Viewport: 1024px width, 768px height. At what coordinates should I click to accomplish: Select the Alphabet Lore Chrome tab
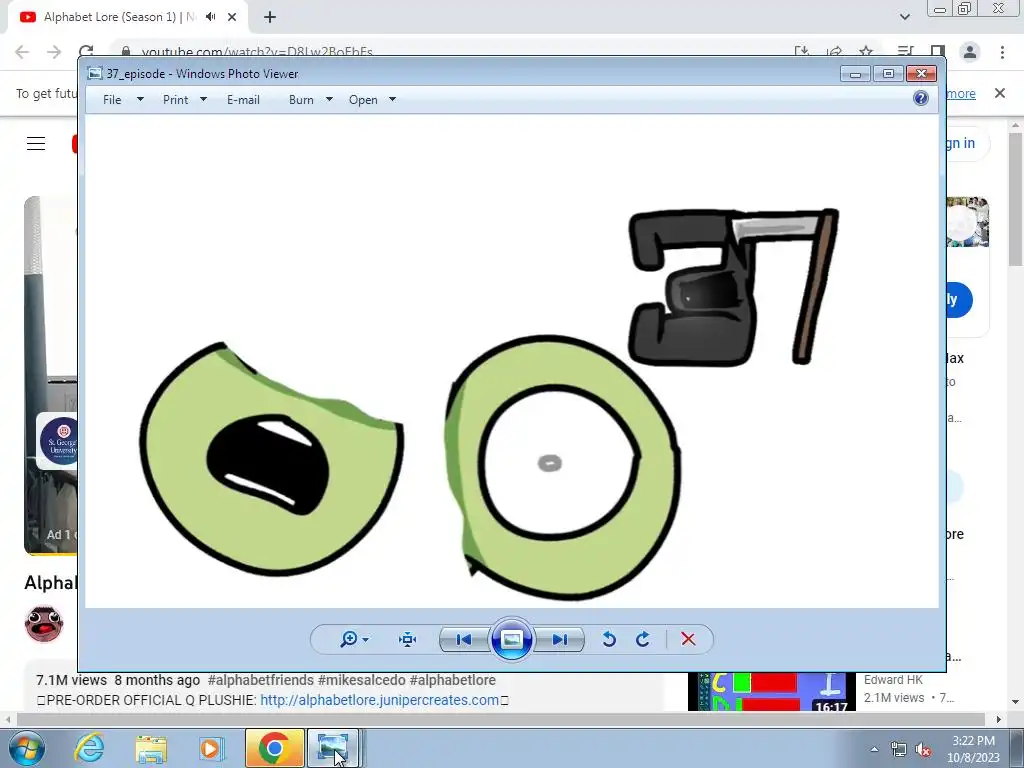coord(127,17)
